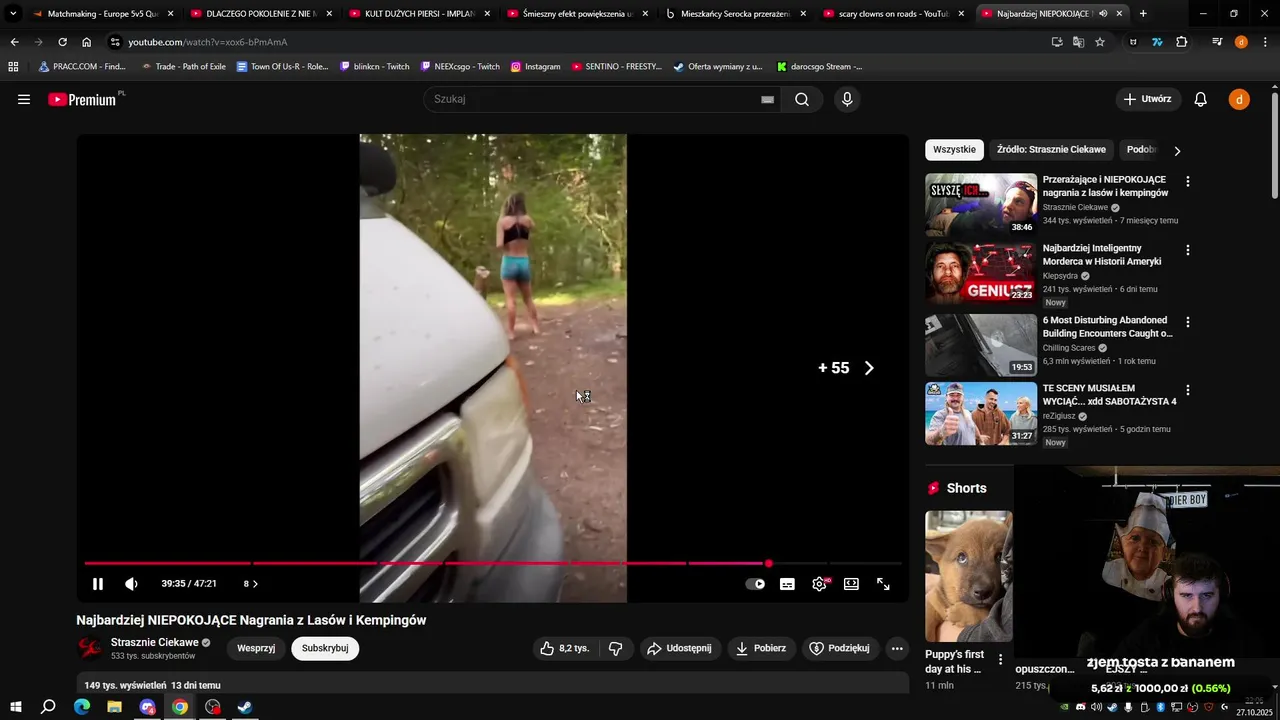
Task: Bookmark this page with the star
Action: coord(1100,42)
